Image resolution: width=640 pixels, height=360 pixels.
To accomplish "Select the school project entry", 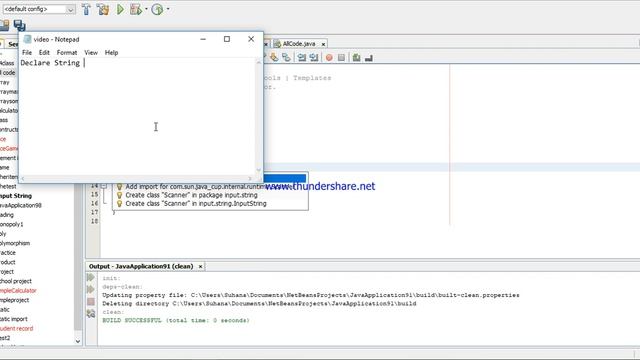I will (x=16, y=281).
